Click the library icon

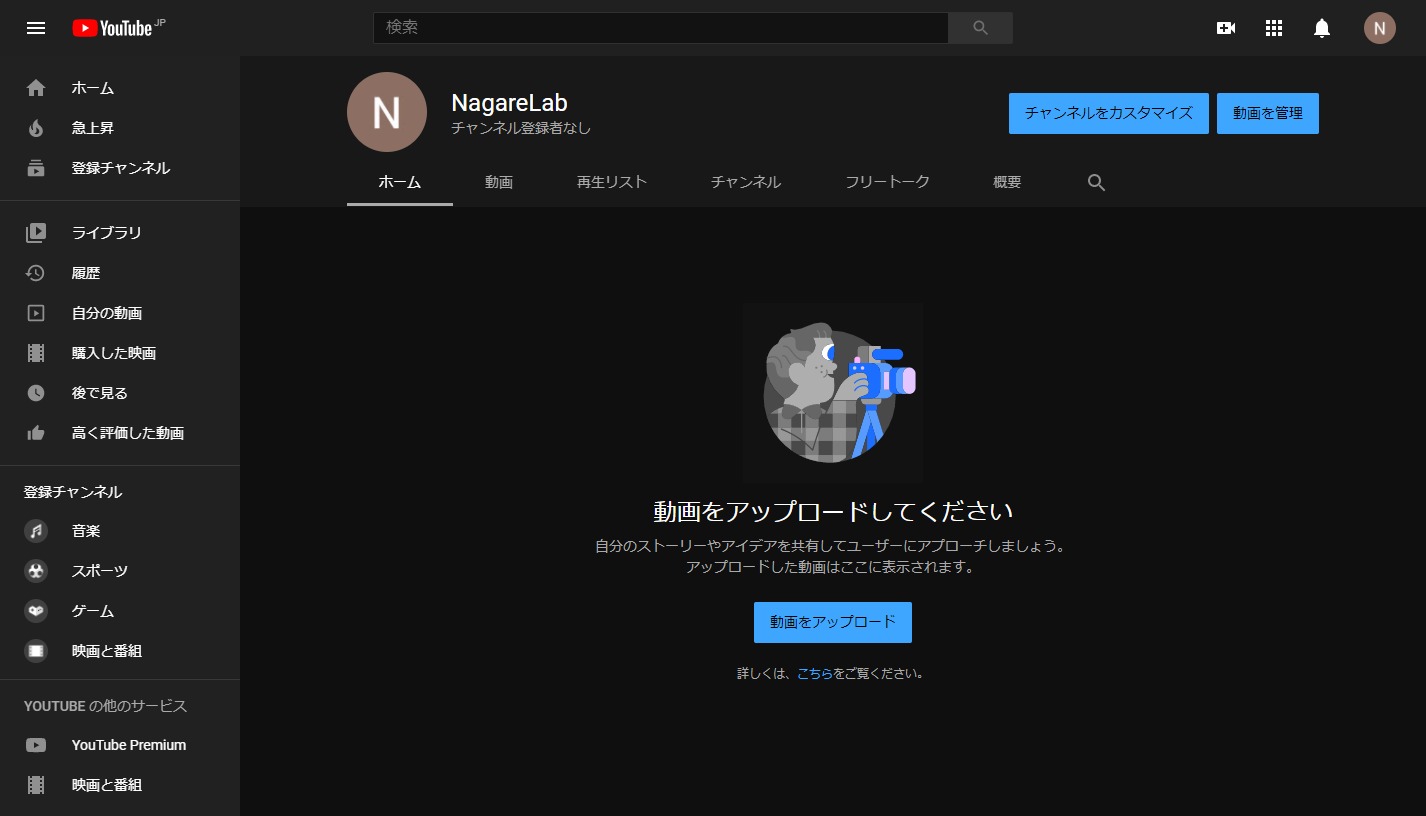[x=36, y=233]
